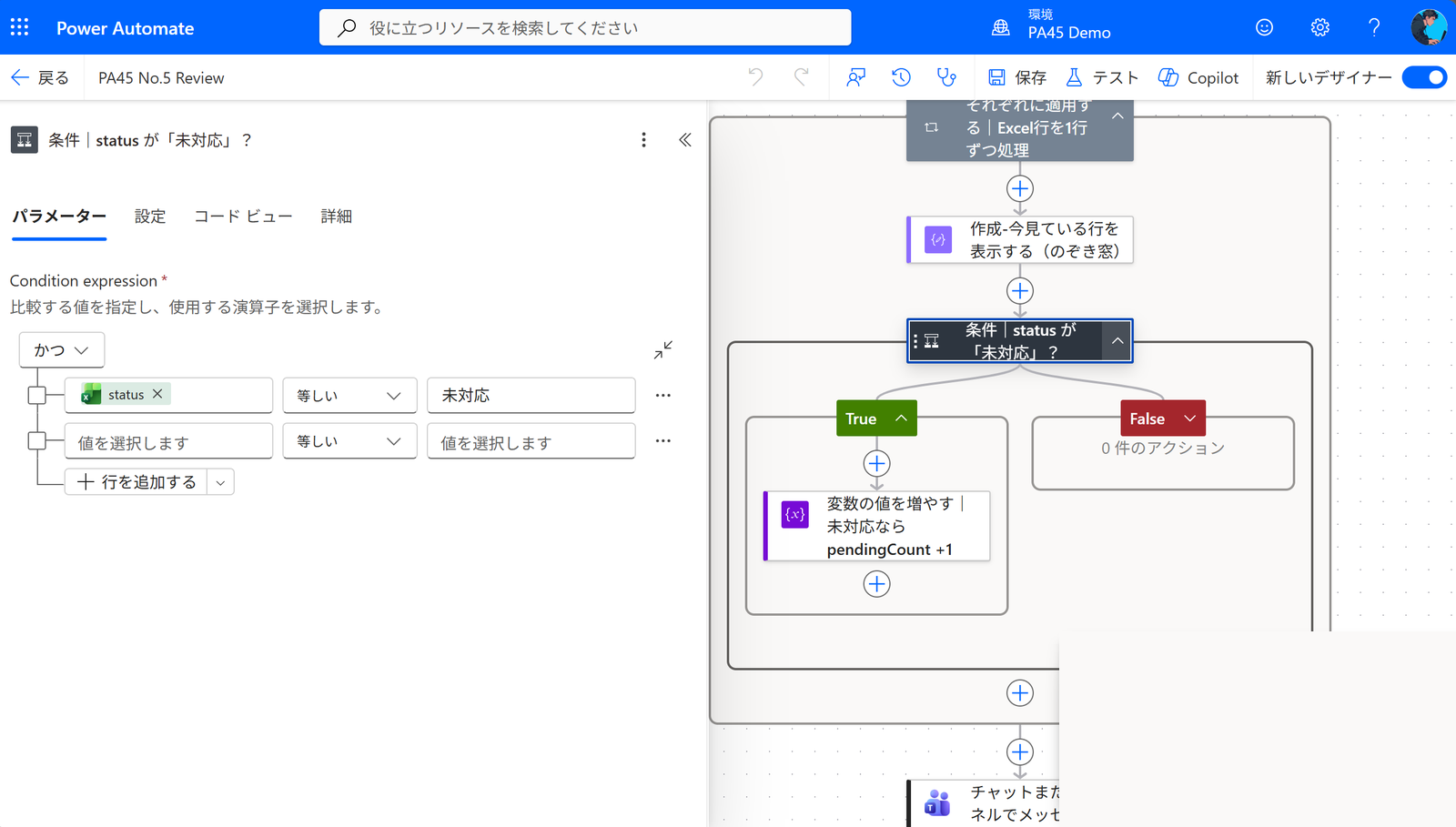Add action above the condition card
The image size is (1456, 827).
(1020, 290)
